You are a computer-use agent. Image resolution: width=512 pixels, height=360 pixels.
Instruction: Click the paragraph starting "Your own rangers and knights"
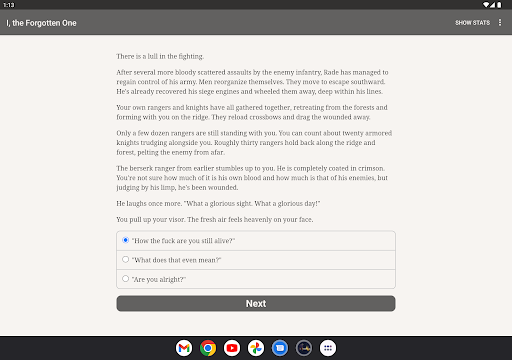point(252,112)
